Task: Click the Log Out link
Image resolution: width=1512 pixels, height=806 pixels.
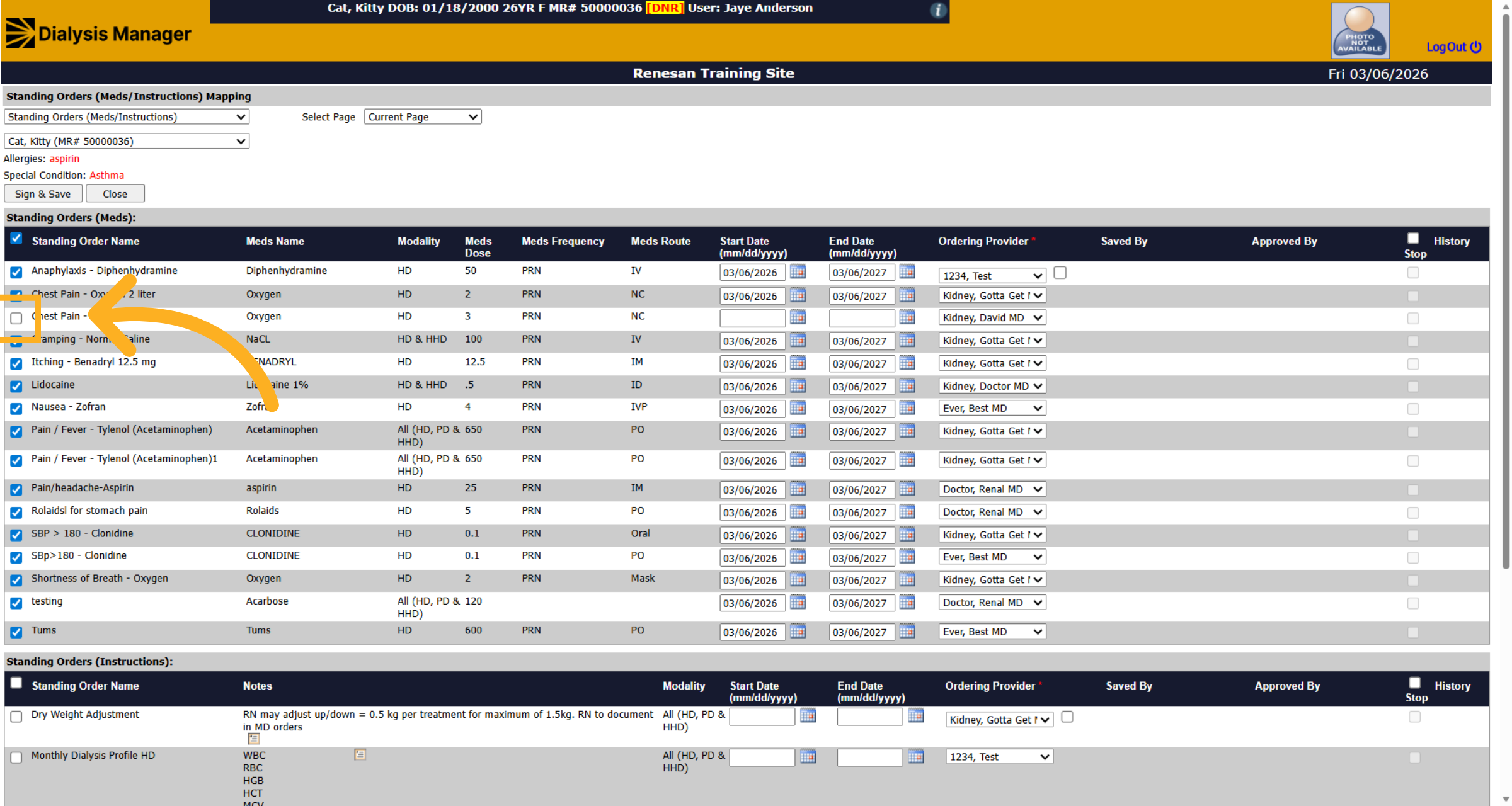Action: point(1446,47)
